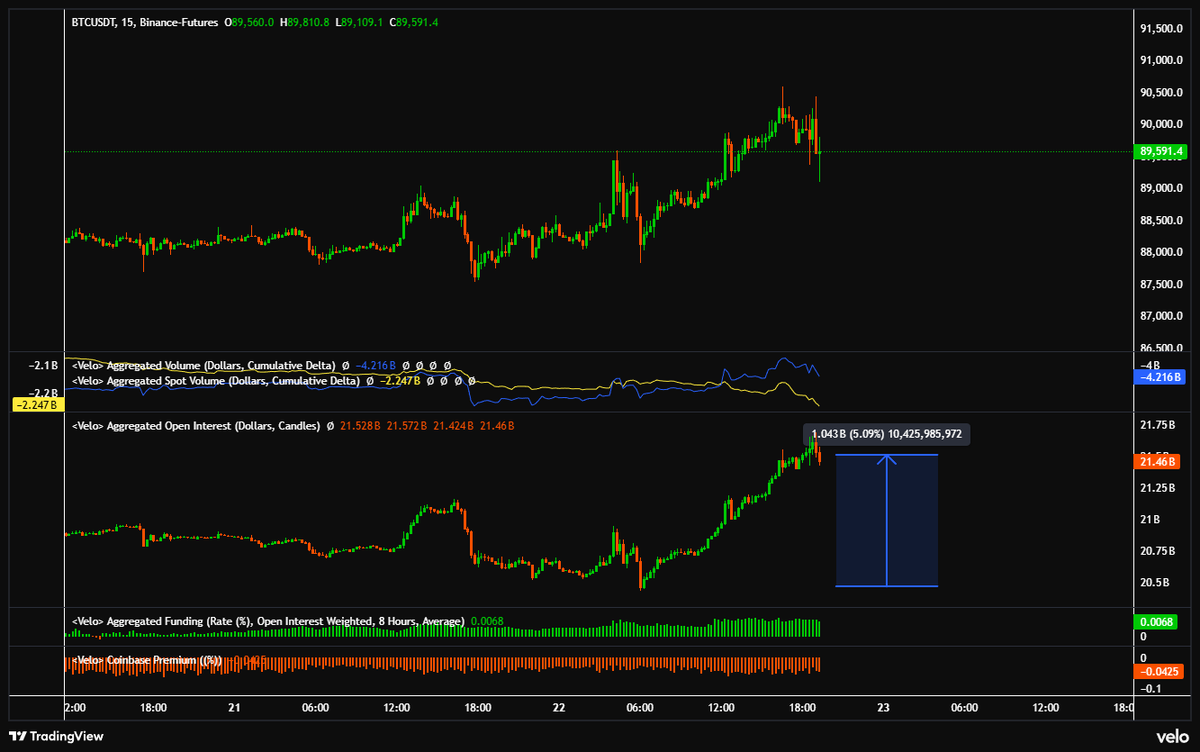Select the blue measurement box with arrow
Image resolution: width=1200 pixels, height=752 pixels.
tap(887, 520)
